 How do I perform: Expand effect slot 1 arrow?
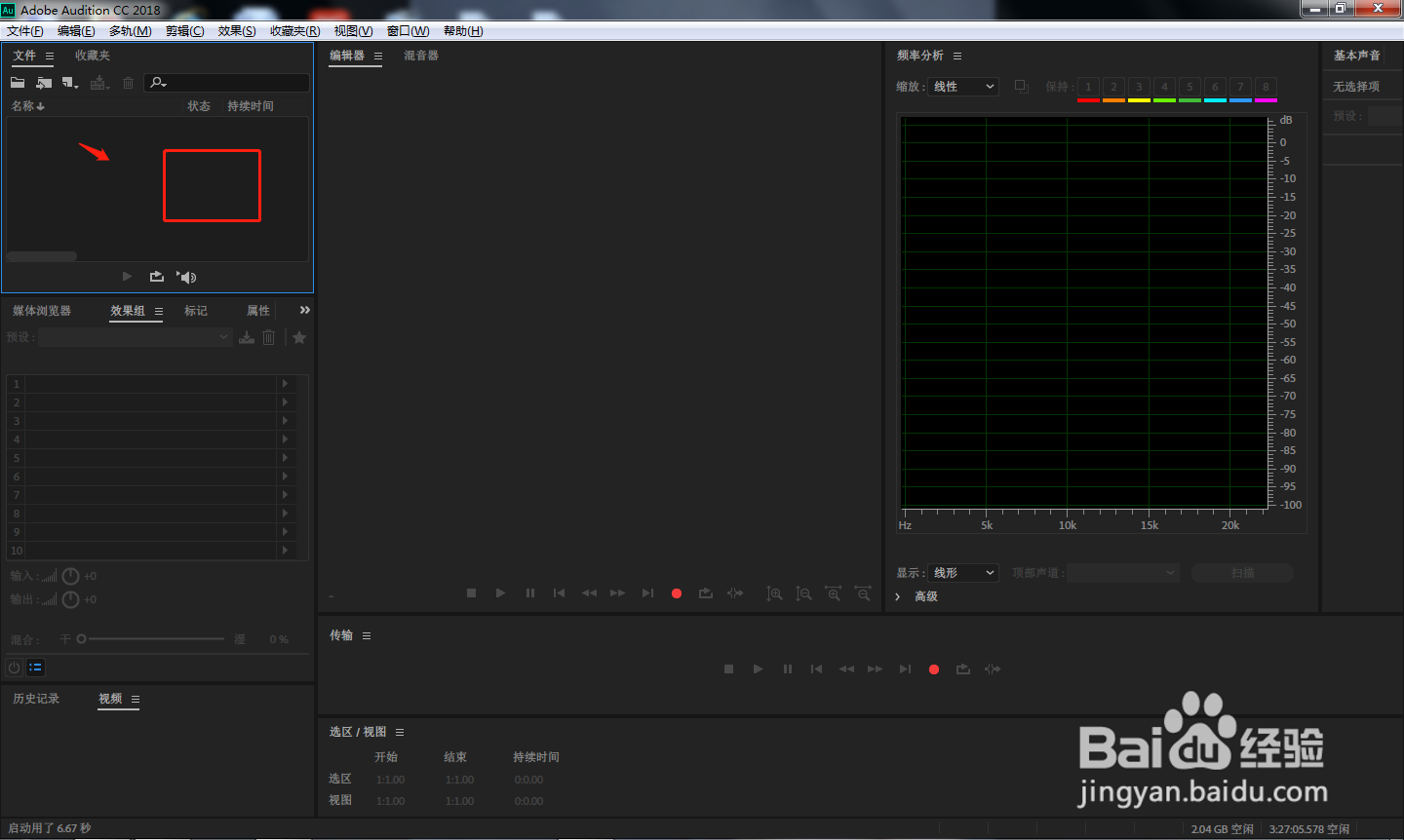coord(285,384)
